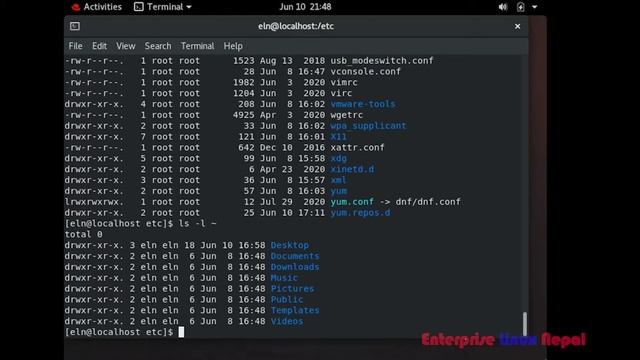Click the new terminal tab icon in titlebar
Viewport: 640px width, 360px height.
click(x=75, y=26)
